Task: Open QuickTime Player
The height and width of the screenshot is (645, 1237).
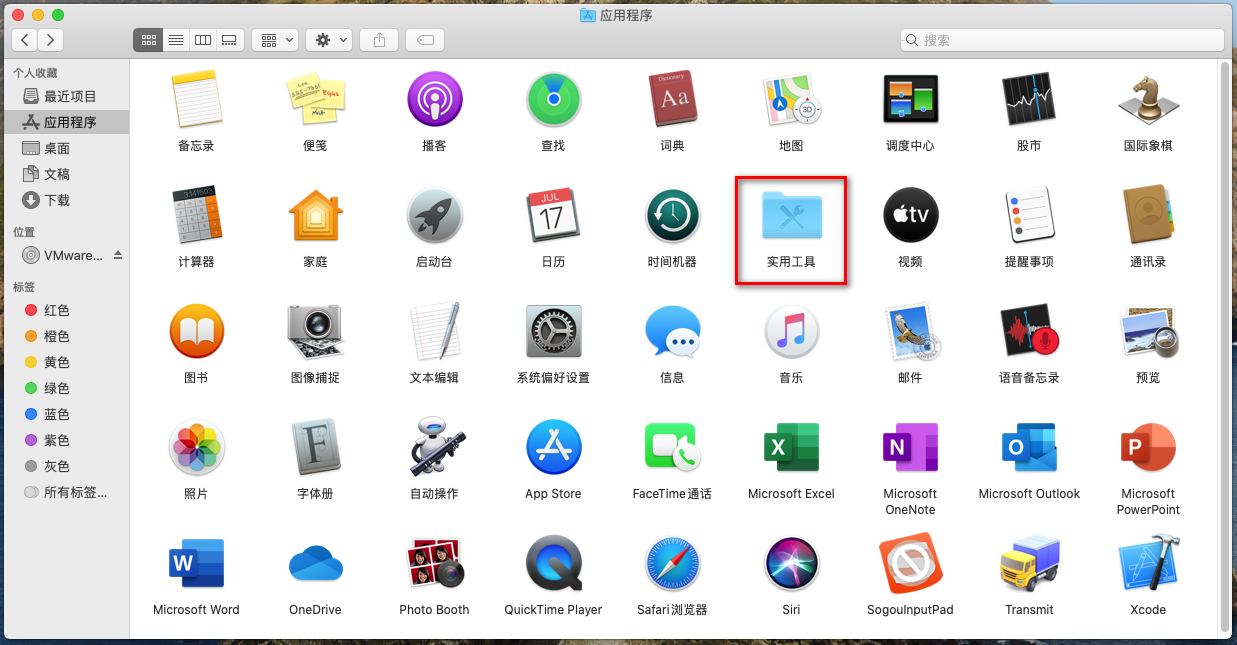Action: [553, 563]
